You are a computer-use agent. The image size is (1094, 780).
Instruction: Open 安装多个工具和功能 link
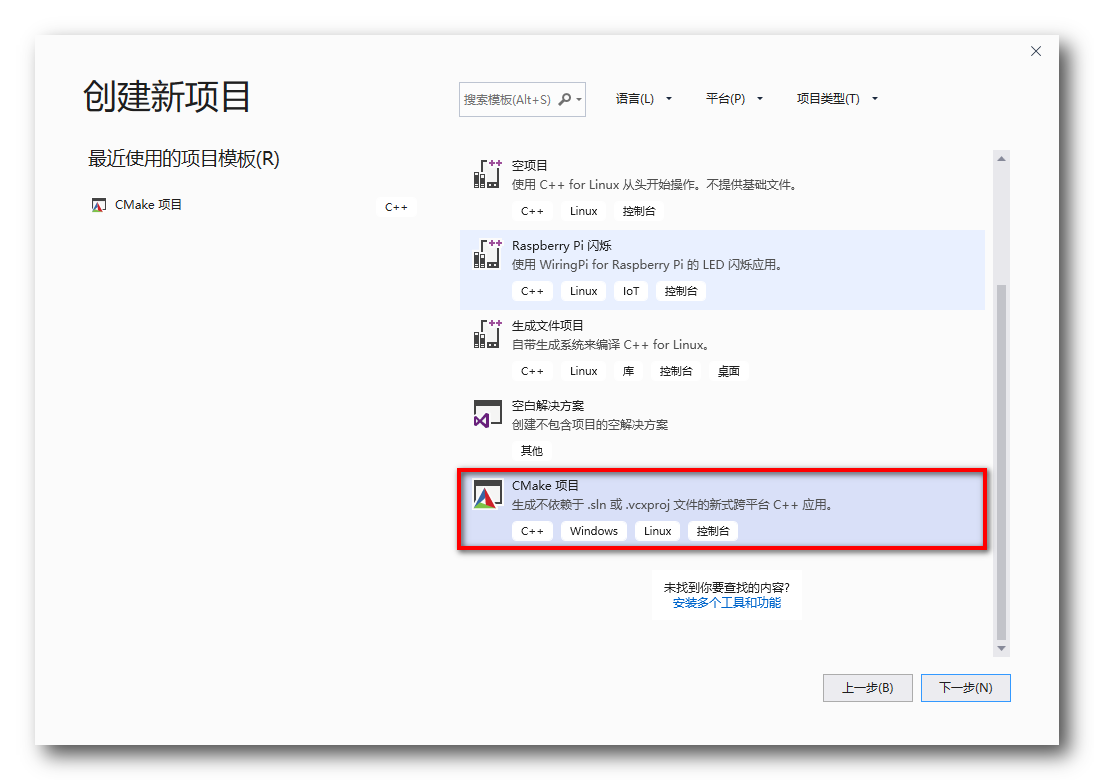click(x=726, y=603)
